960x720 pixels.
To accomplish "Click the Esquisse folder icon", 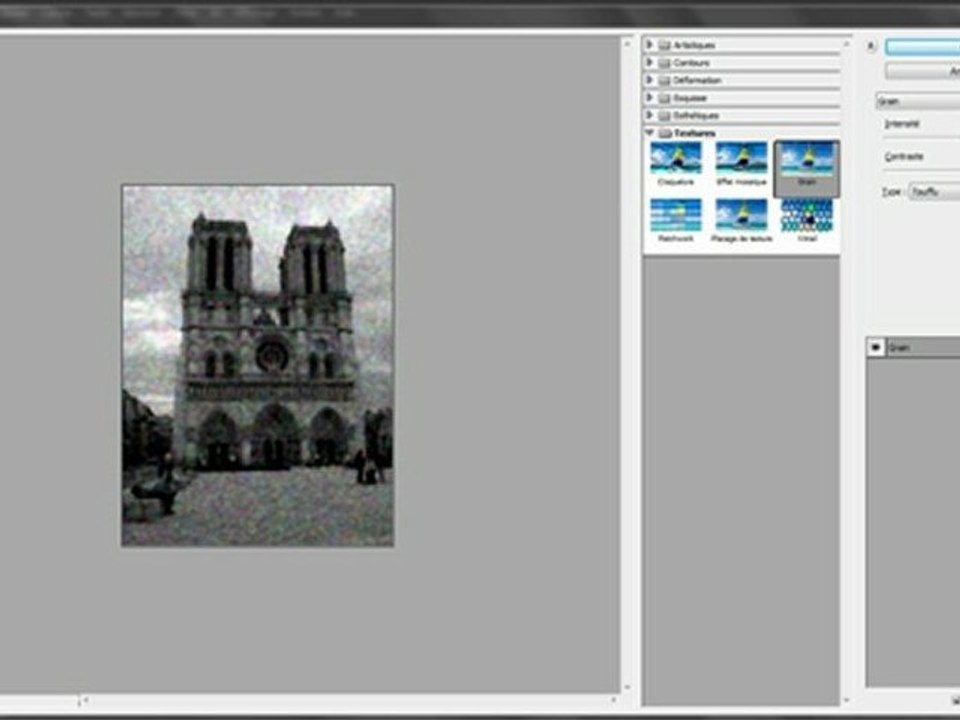I will pyautogui.click(x=665, y=98).
